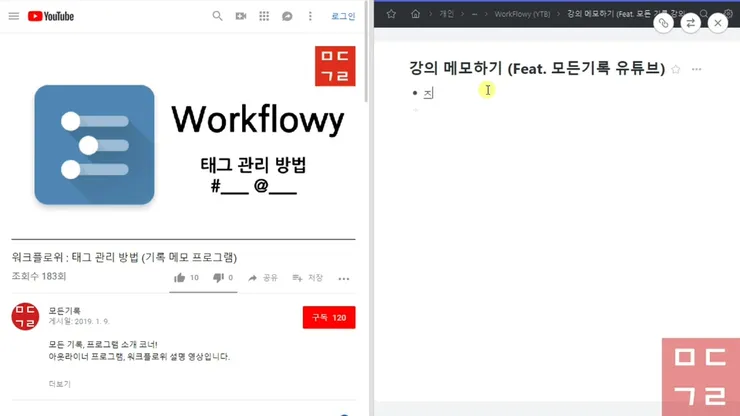Open ellipsis menu next to page title
The width and height of the screenshot is (740, 416).
point(697,69)
